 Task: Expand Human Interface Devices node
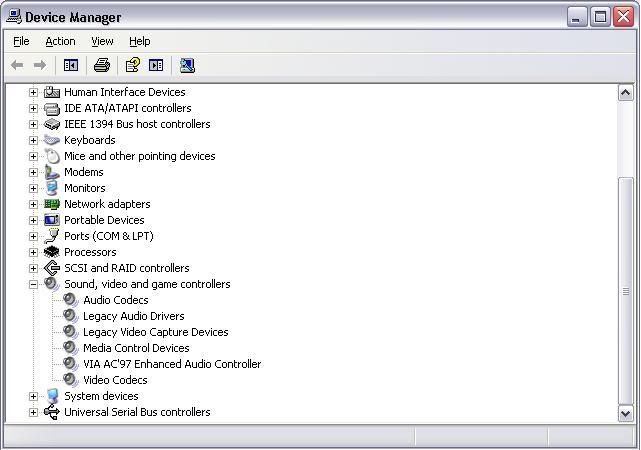click(33, 92)
